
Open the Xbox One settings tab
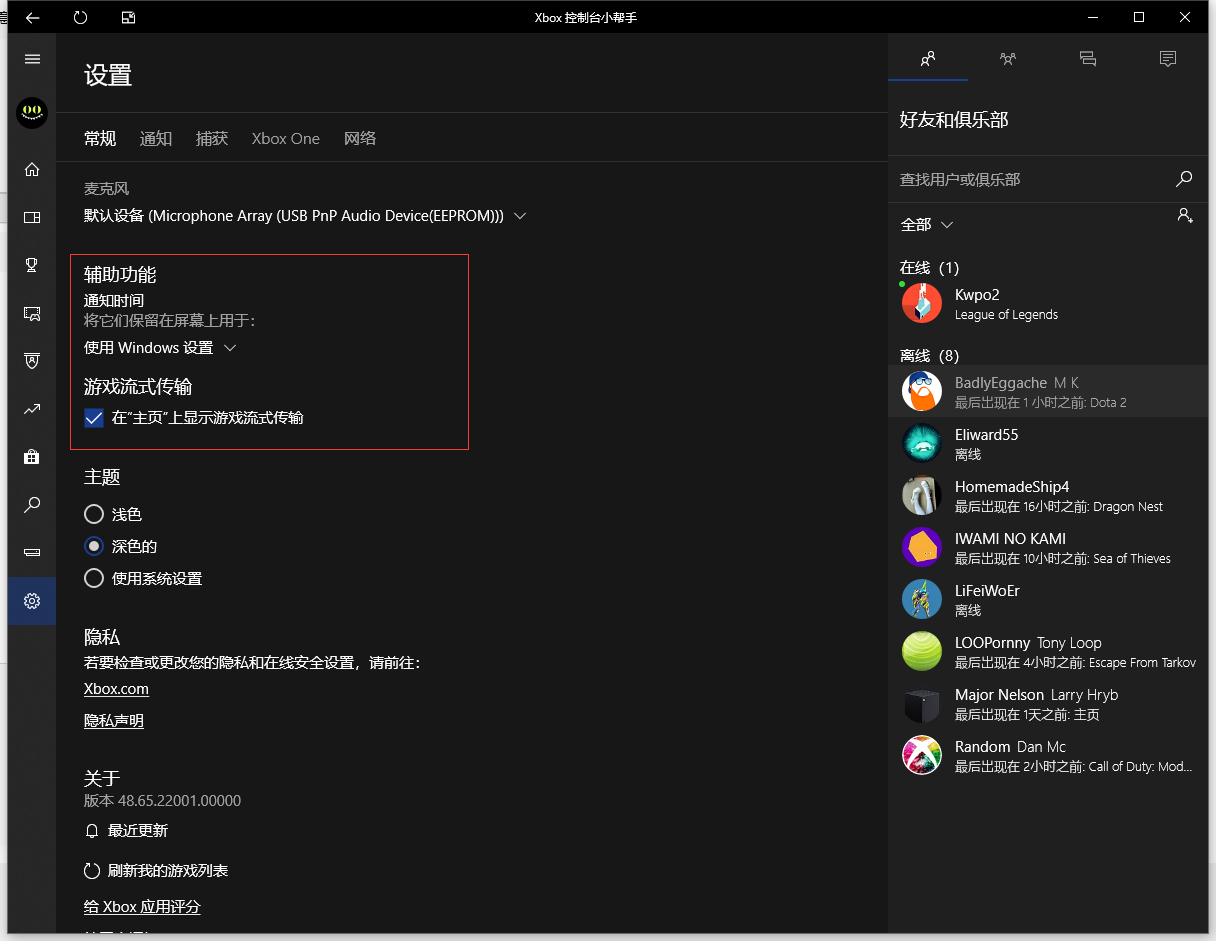coord(286,139)
